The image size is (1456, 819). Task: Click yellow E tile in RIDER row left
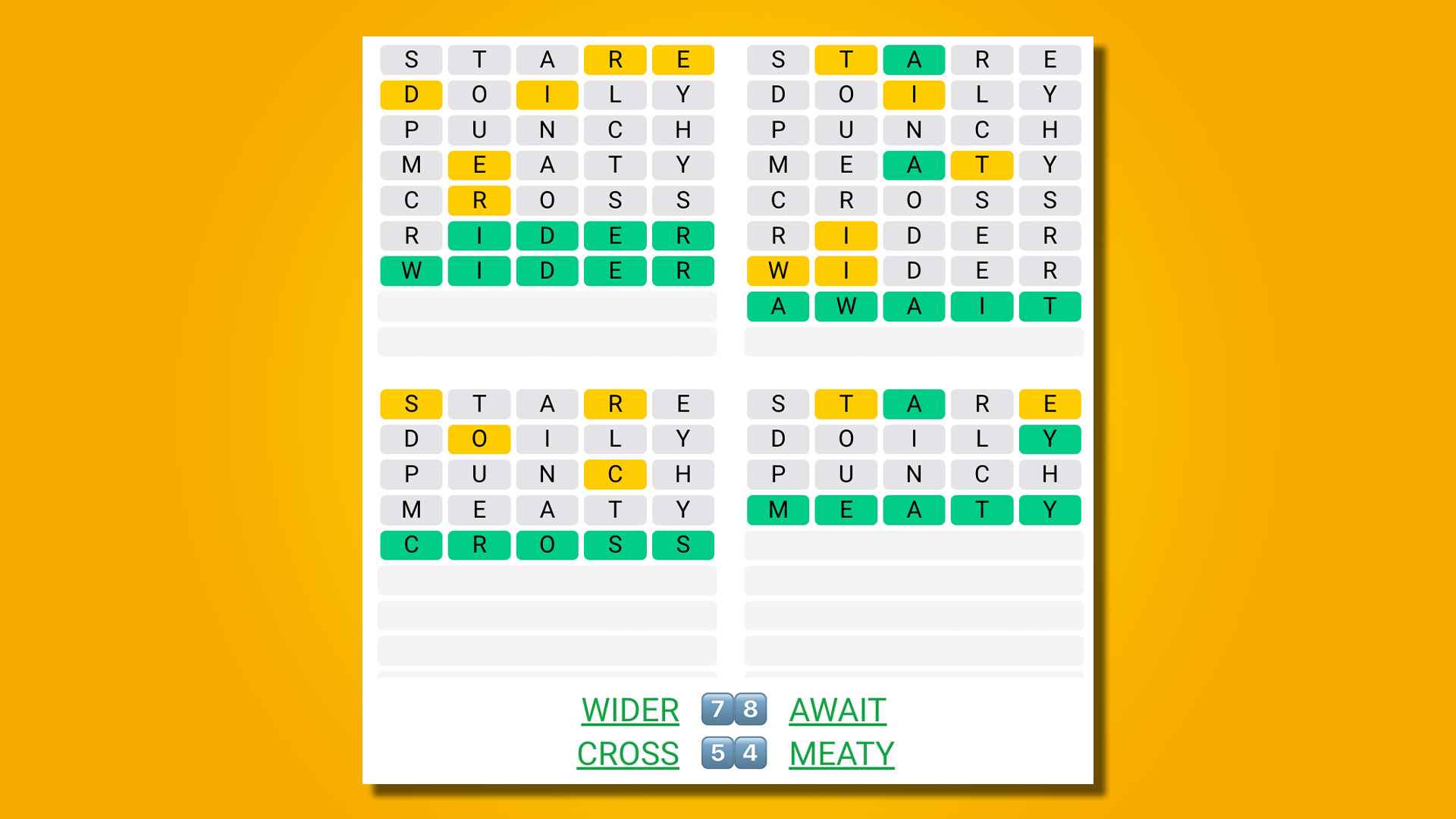[x=617, y=235]
